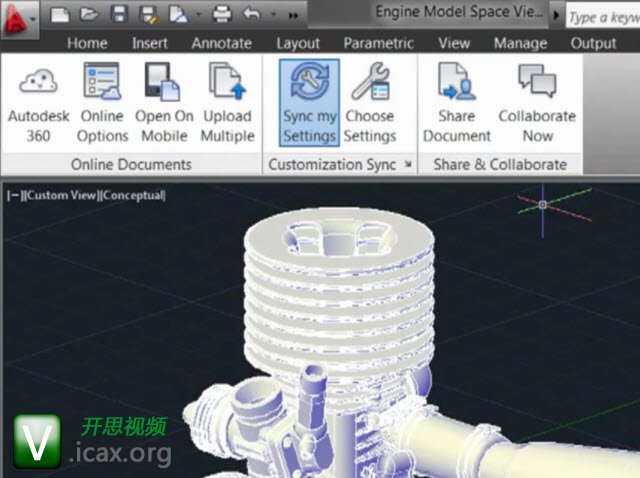Click the Plot printer icon

222,15
